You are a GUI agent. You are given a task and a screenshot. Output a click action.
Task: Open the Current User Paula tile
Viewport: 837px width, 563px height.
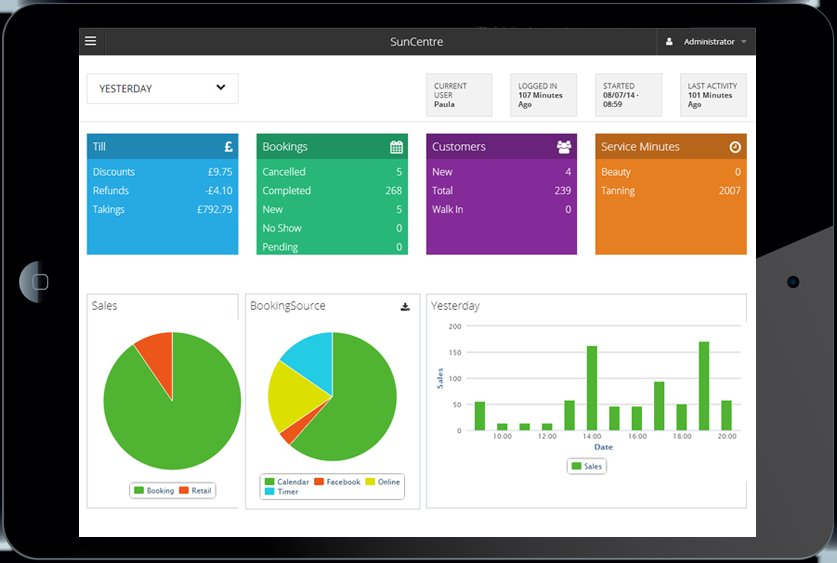click(459, 95)
